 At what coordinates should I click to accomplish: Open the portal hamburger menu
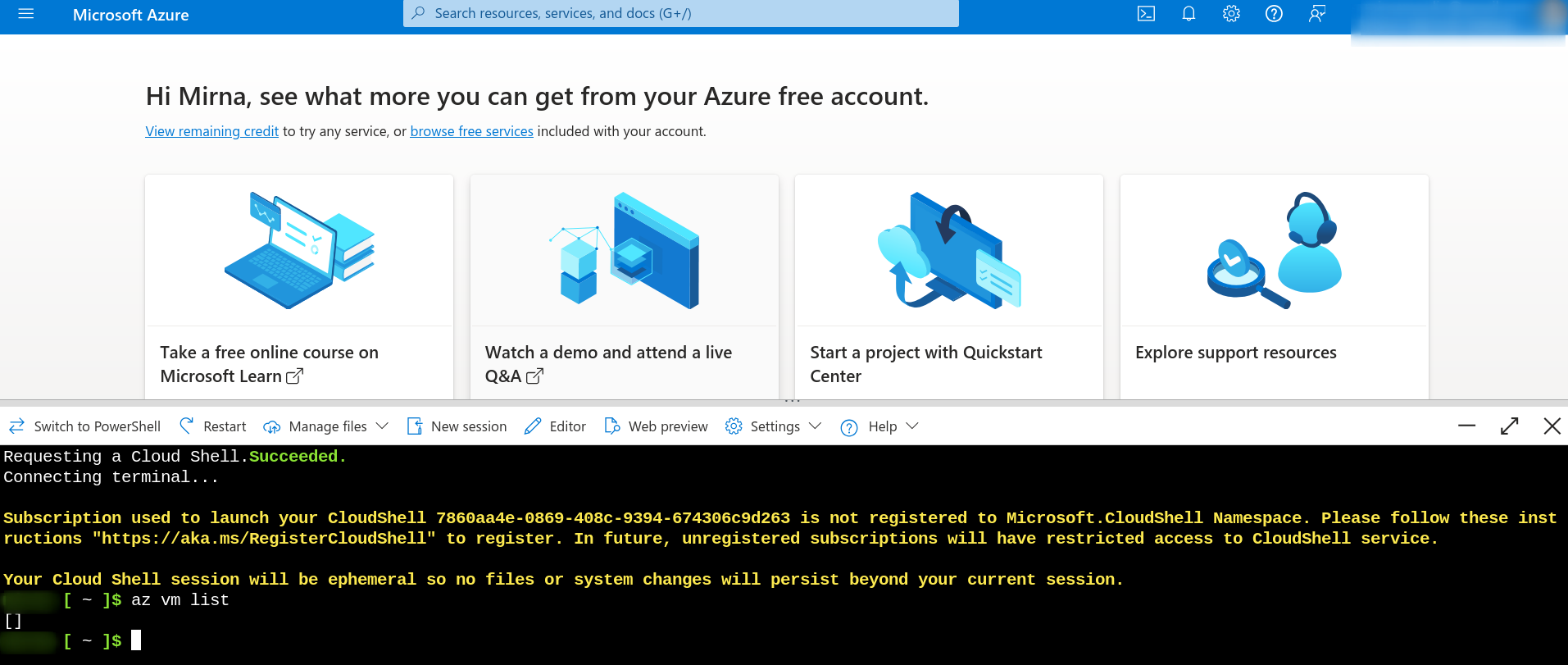click(25, 14)
